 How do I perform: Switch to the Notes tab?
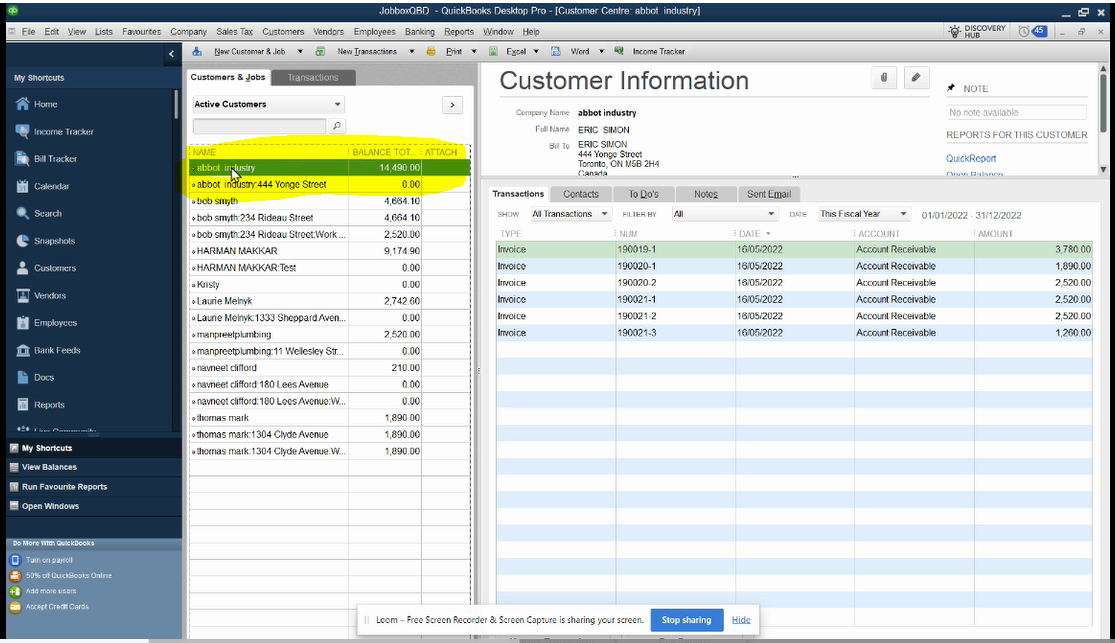705,194
